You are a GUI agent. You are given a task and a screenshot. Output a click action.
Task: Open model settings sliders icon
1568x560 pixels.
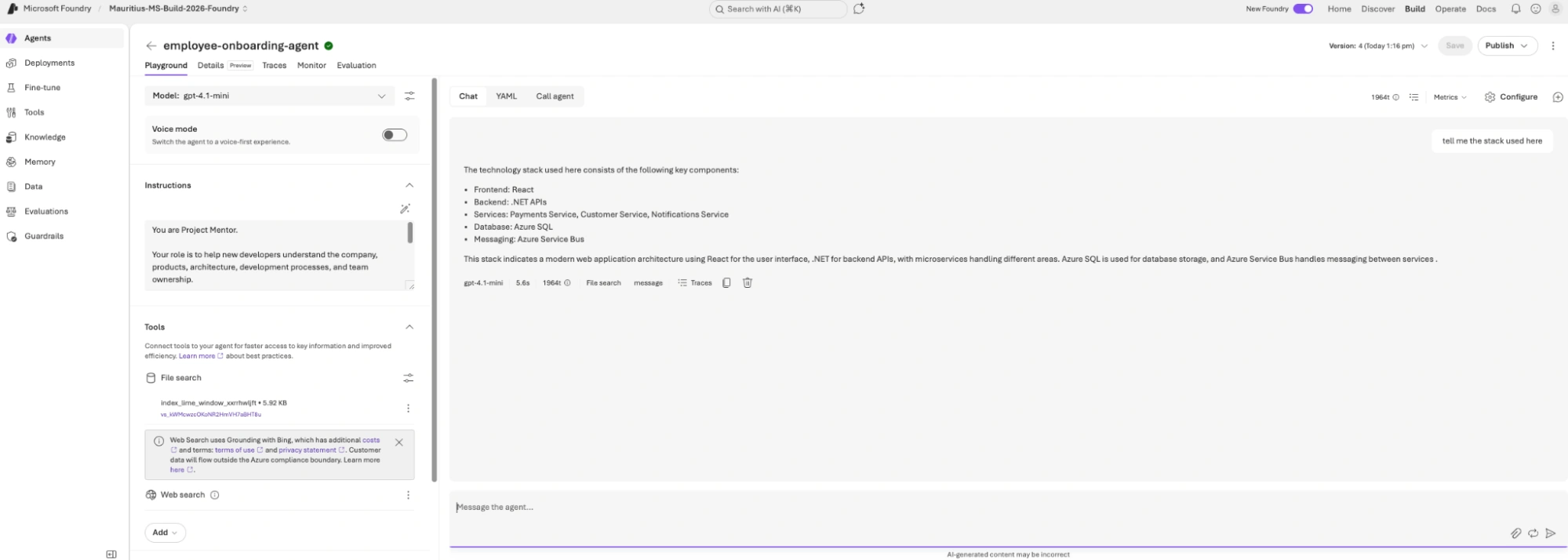[x=409, y=96]
